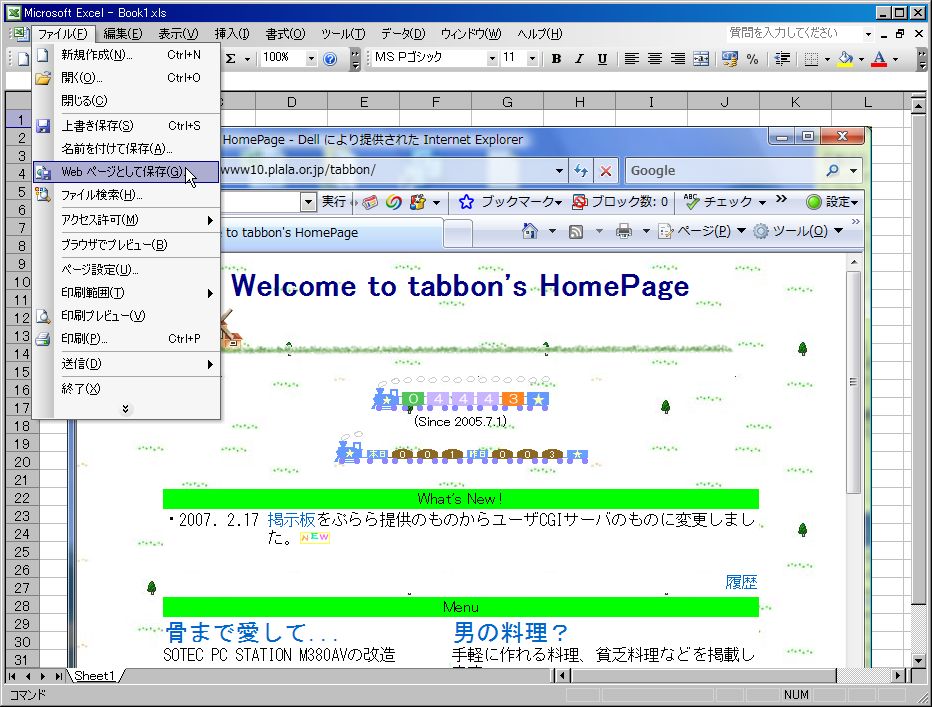Click the red X stop icon in Internet Explorer

click(x=606, y=171)
